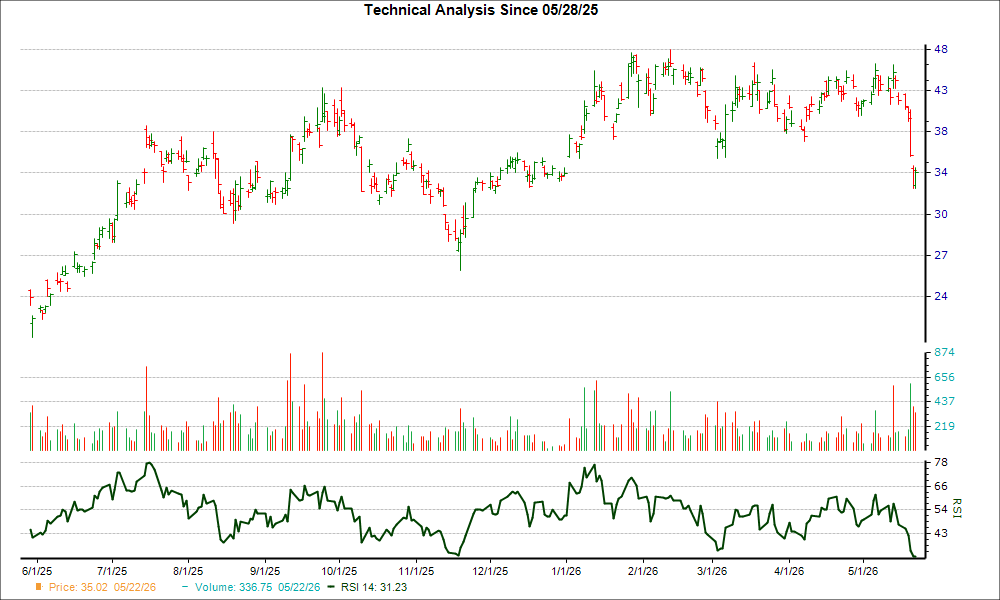The image size is (1000, 600).
Task: Select the 'Price: 35.02 05/22/26' legend text
Action: click(102, 587)
